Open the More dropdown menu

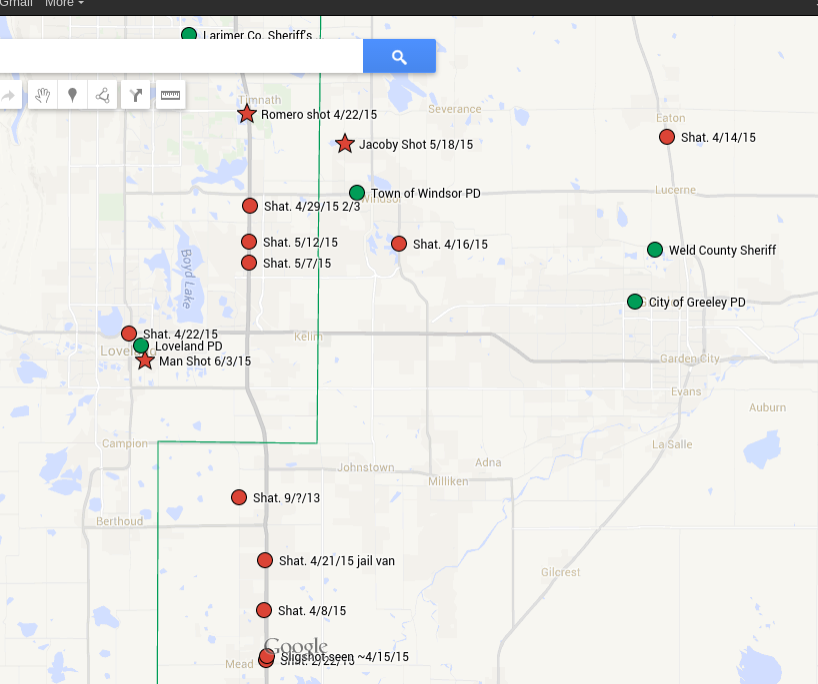click(64, 4)
